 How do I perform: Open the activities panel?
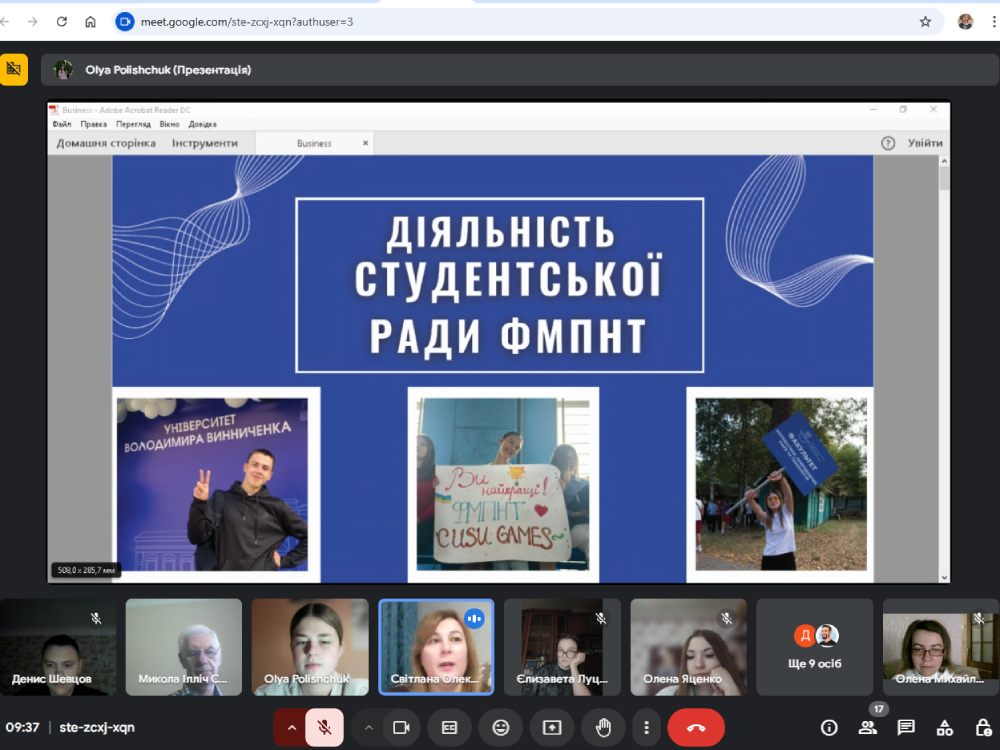tap(944, 727)
